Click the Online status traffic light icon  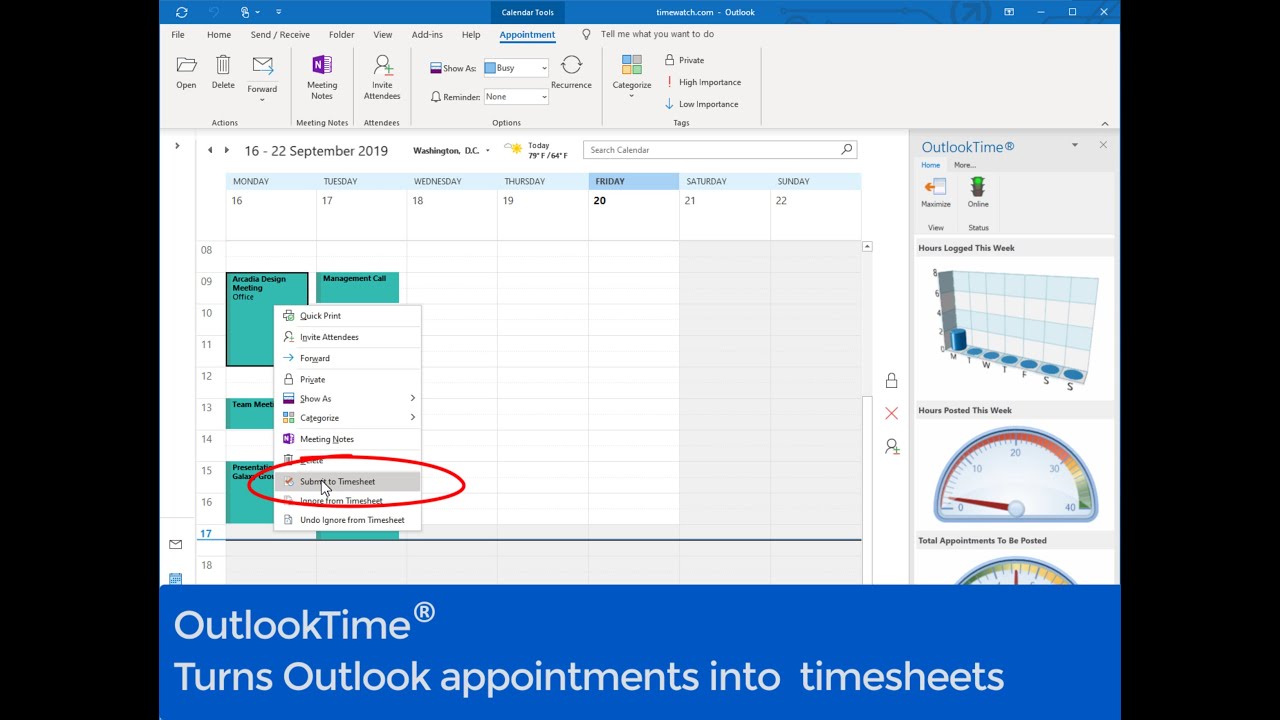click(978, 187)
